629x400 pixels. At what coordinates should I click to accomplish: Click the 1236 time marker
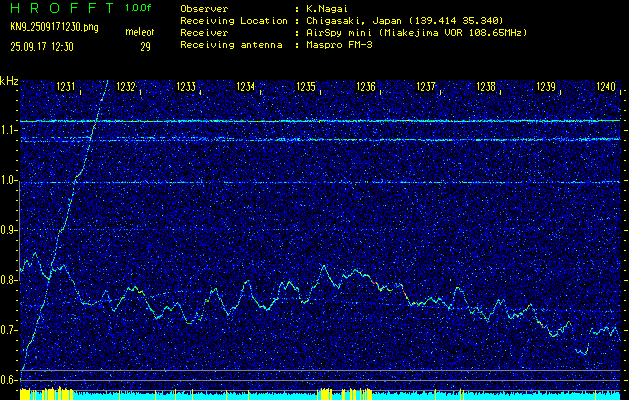click(366, 86)
